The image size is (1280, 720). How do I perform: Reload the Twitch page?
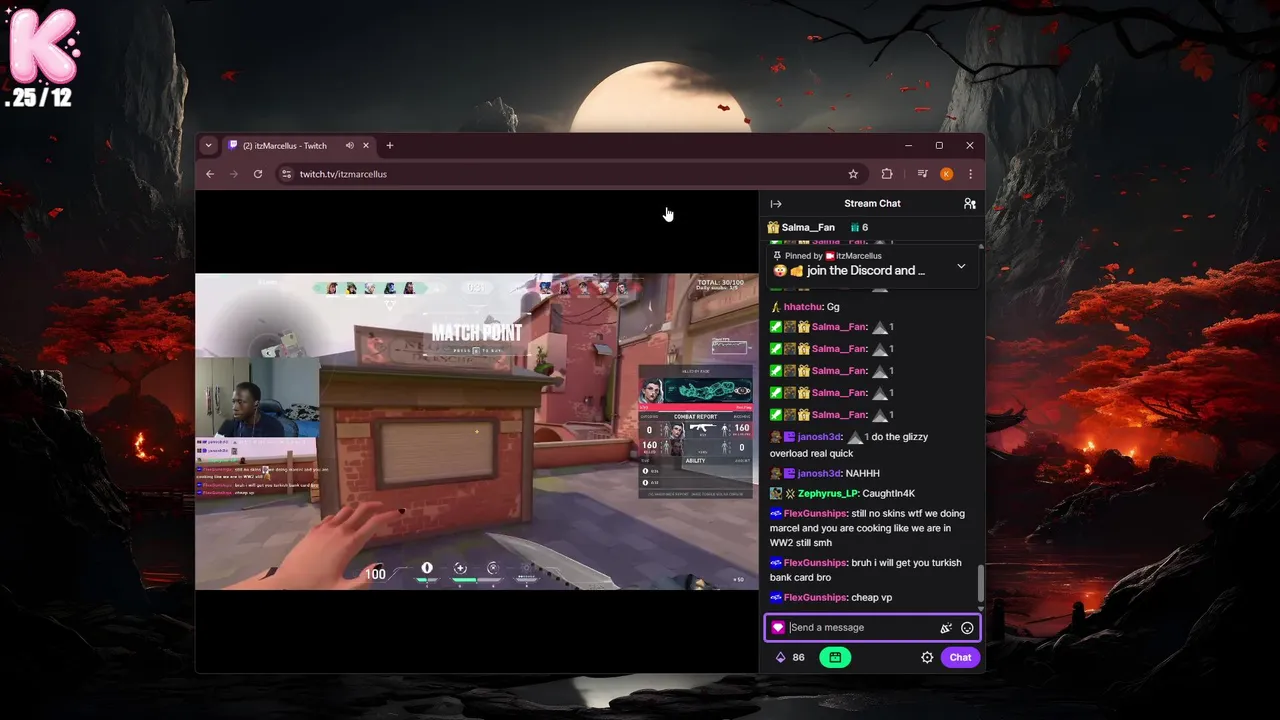point(258,174)
